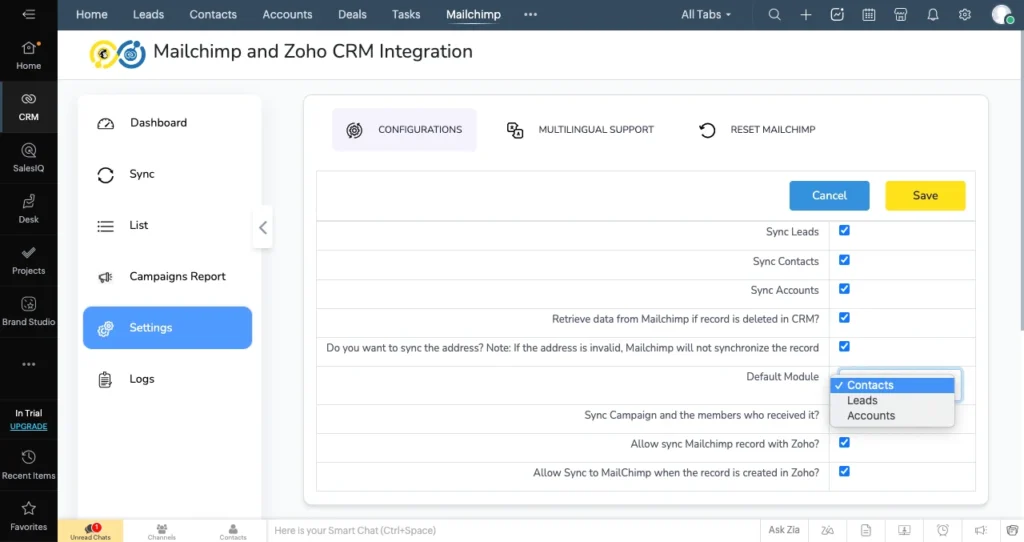Open the Leads tab in top nav
This screenshot has height=542, width=1024.
[x=148, y=14]
